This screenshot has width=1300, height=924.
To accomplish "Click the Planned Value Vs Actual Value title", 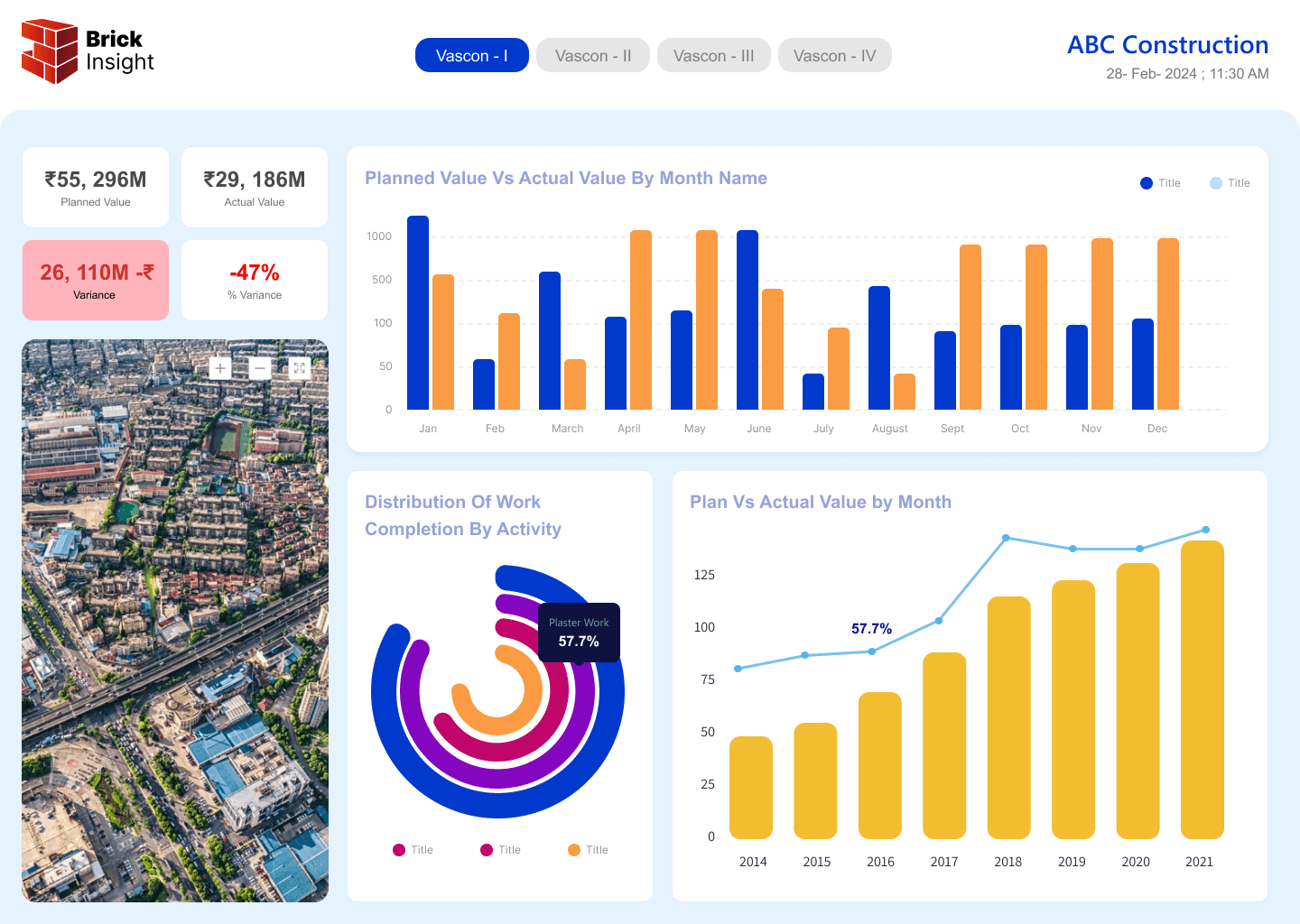I will pos(566,179).
